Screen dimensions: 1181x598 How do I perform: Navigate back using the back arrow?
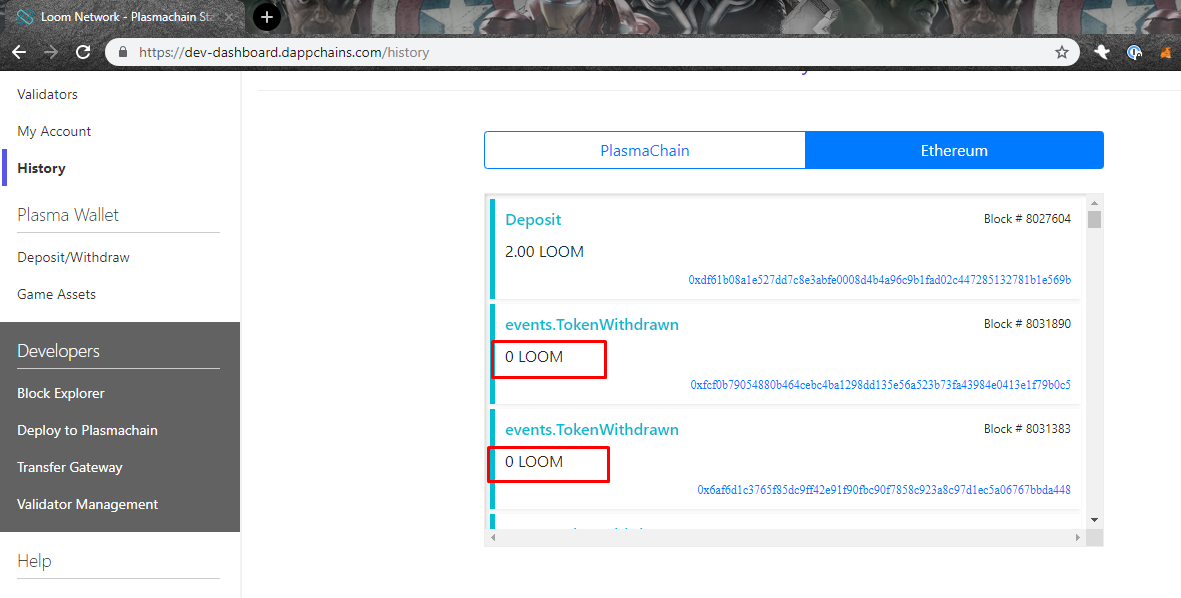click(19, 51)
